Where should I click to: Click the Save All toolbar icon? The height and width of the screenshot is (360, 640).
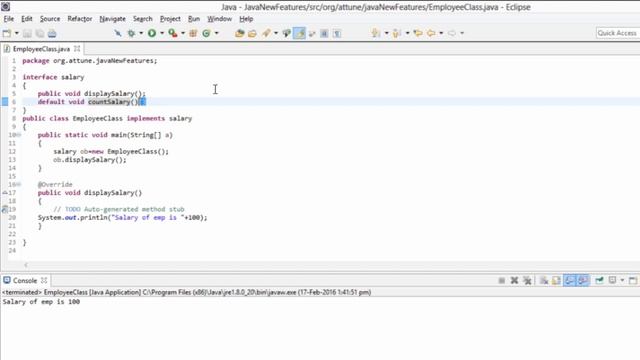(40, 33)
